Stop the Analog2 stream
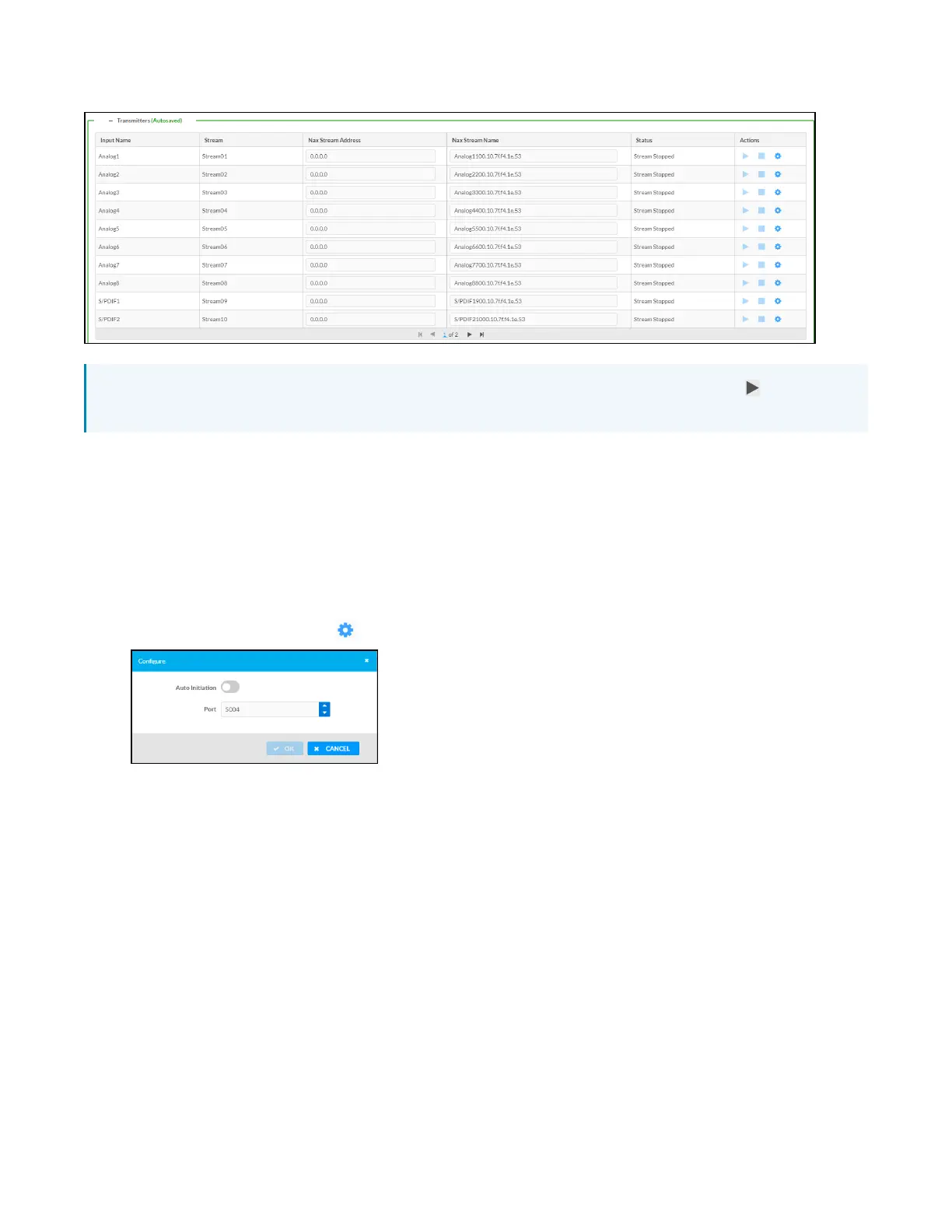The image size is (952, 1232). click(x=761, y=174)
